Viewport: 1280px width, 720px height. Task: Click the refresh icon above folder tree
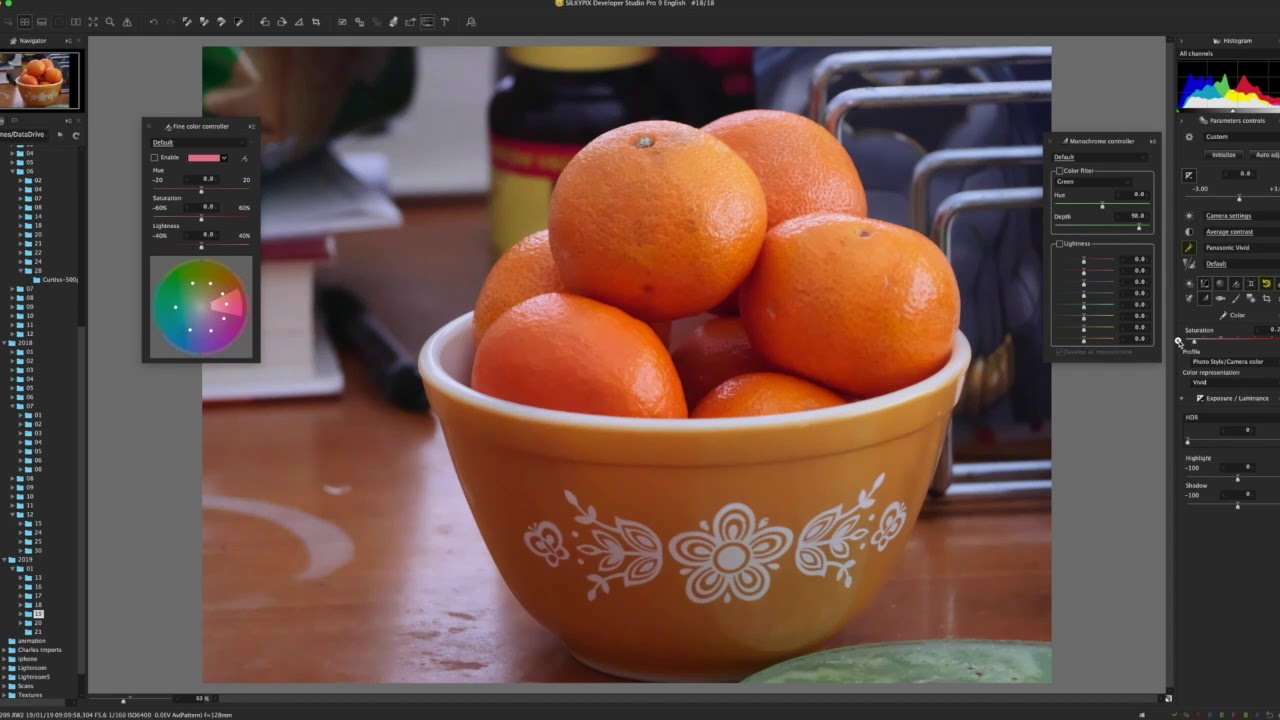pyautogui.click(x=76, y=134)
